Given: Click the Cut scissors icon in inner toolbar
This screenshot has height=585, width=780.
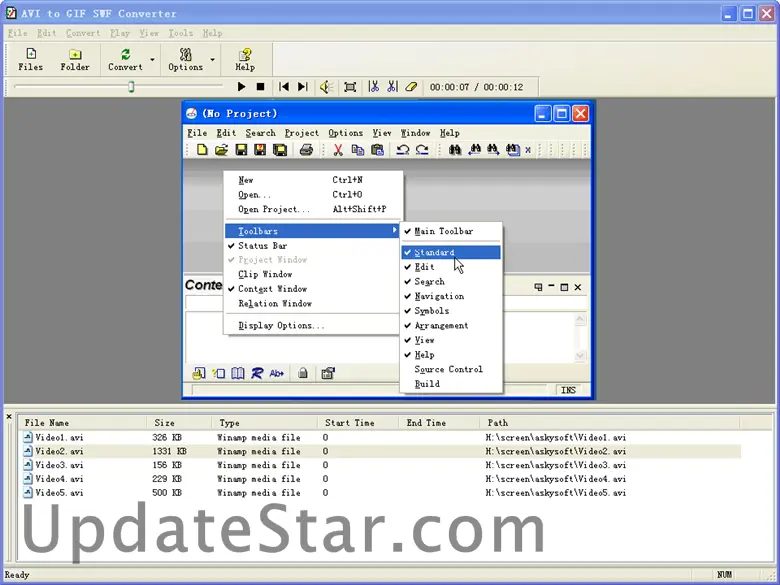Looking at the screenshot, I should coord(338,150).
